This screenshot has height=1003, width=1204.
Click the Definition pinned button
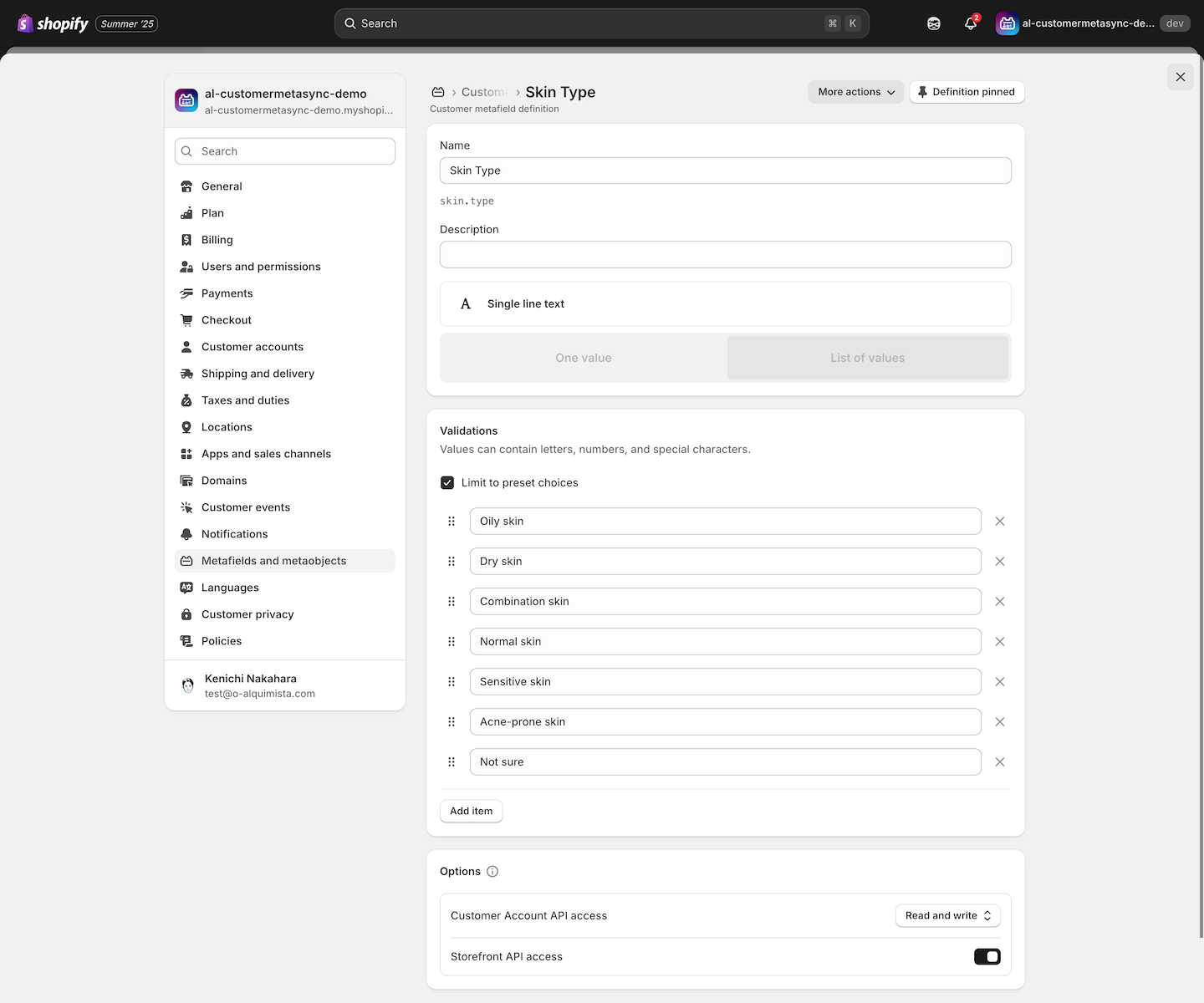point(966,92)
